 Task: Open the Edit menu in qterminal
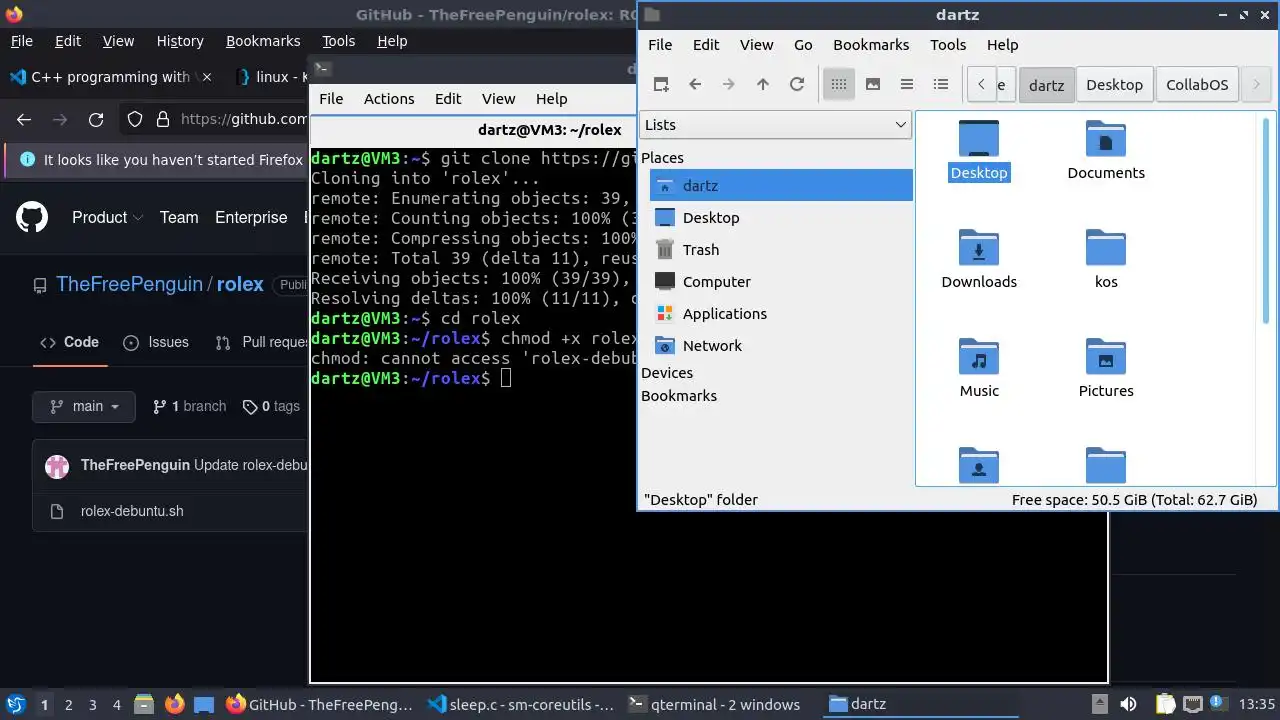click(x=448, y=99)
